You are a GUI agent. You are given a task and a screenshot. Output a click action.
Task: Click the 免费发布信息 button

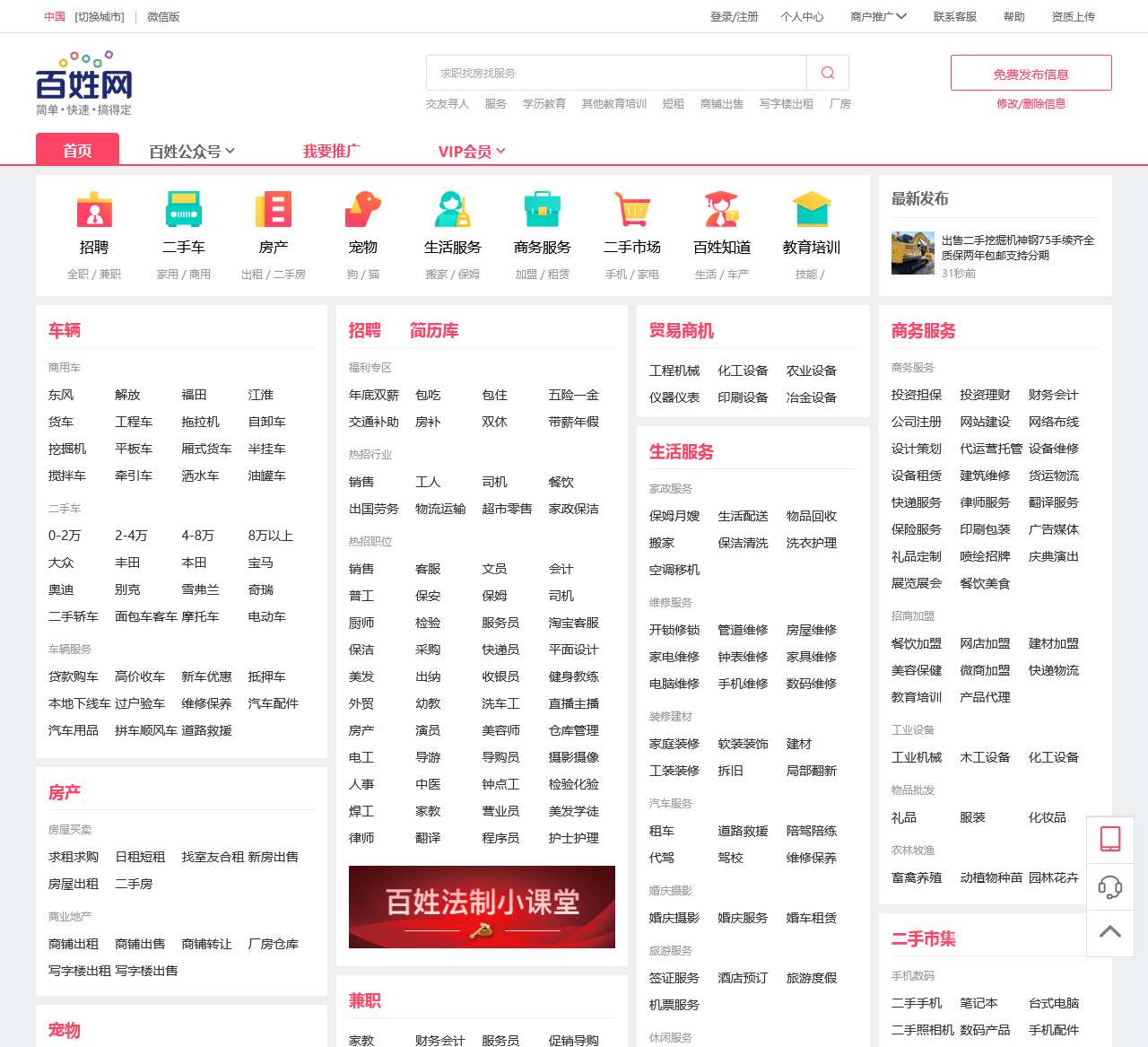tap(1031, 74)
